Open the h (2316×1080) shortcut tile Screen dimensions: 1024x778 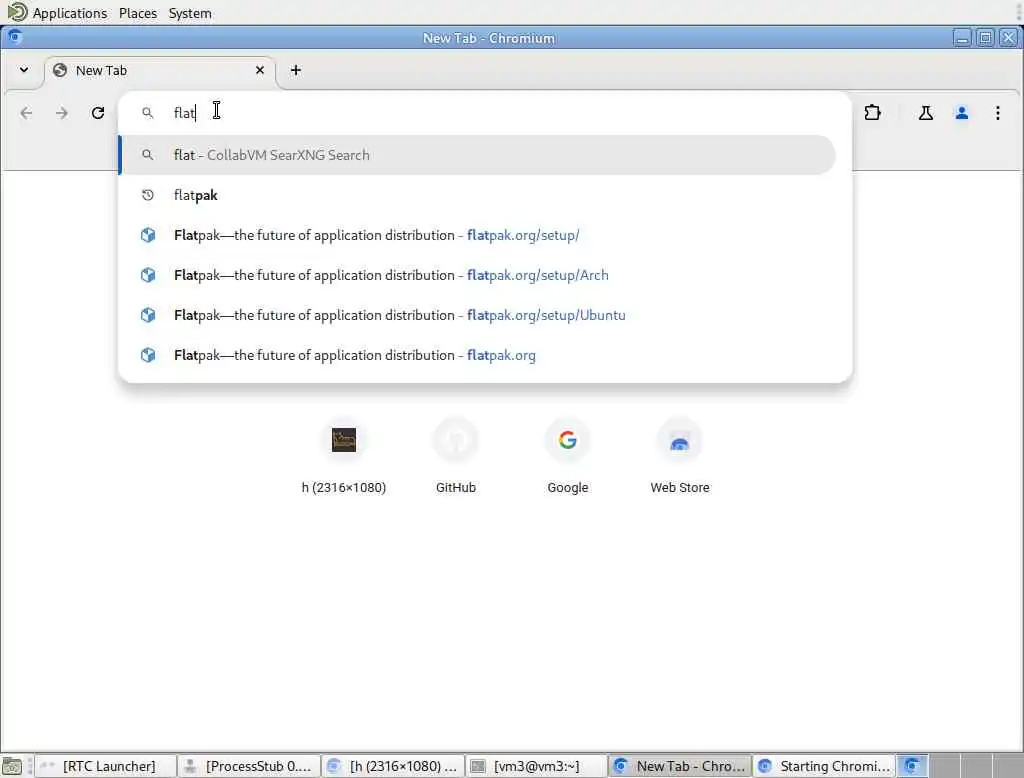[344, 456]
